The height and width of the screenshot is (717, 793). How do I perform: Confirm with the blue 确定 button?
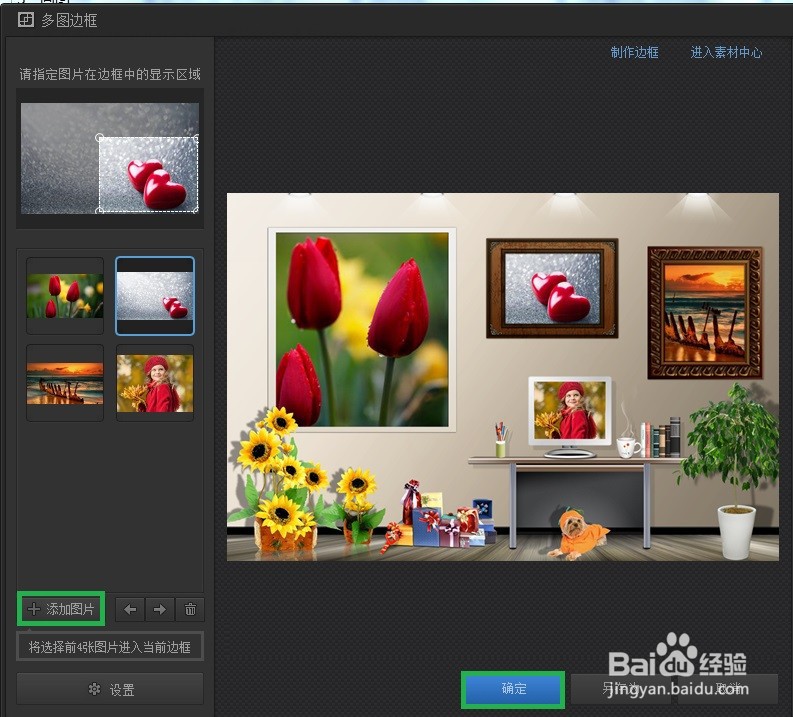tap(513, 689)
